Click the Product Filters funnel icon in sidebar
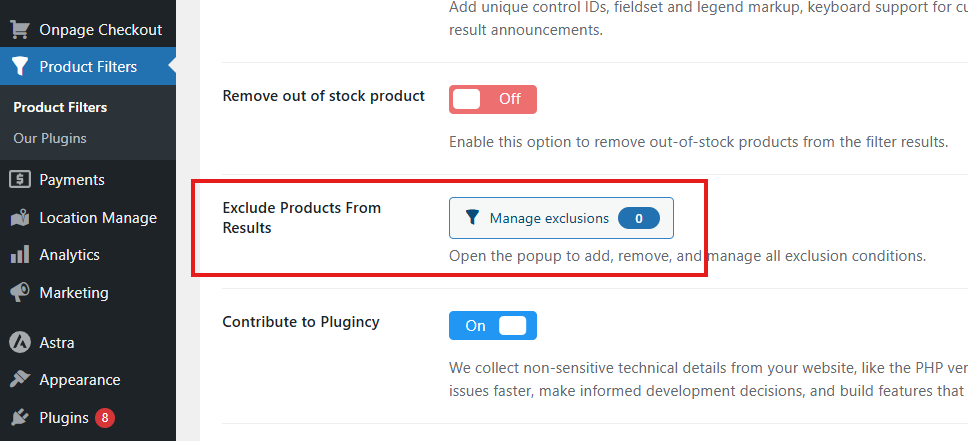 pyautogui.click(x=19, y=67)
